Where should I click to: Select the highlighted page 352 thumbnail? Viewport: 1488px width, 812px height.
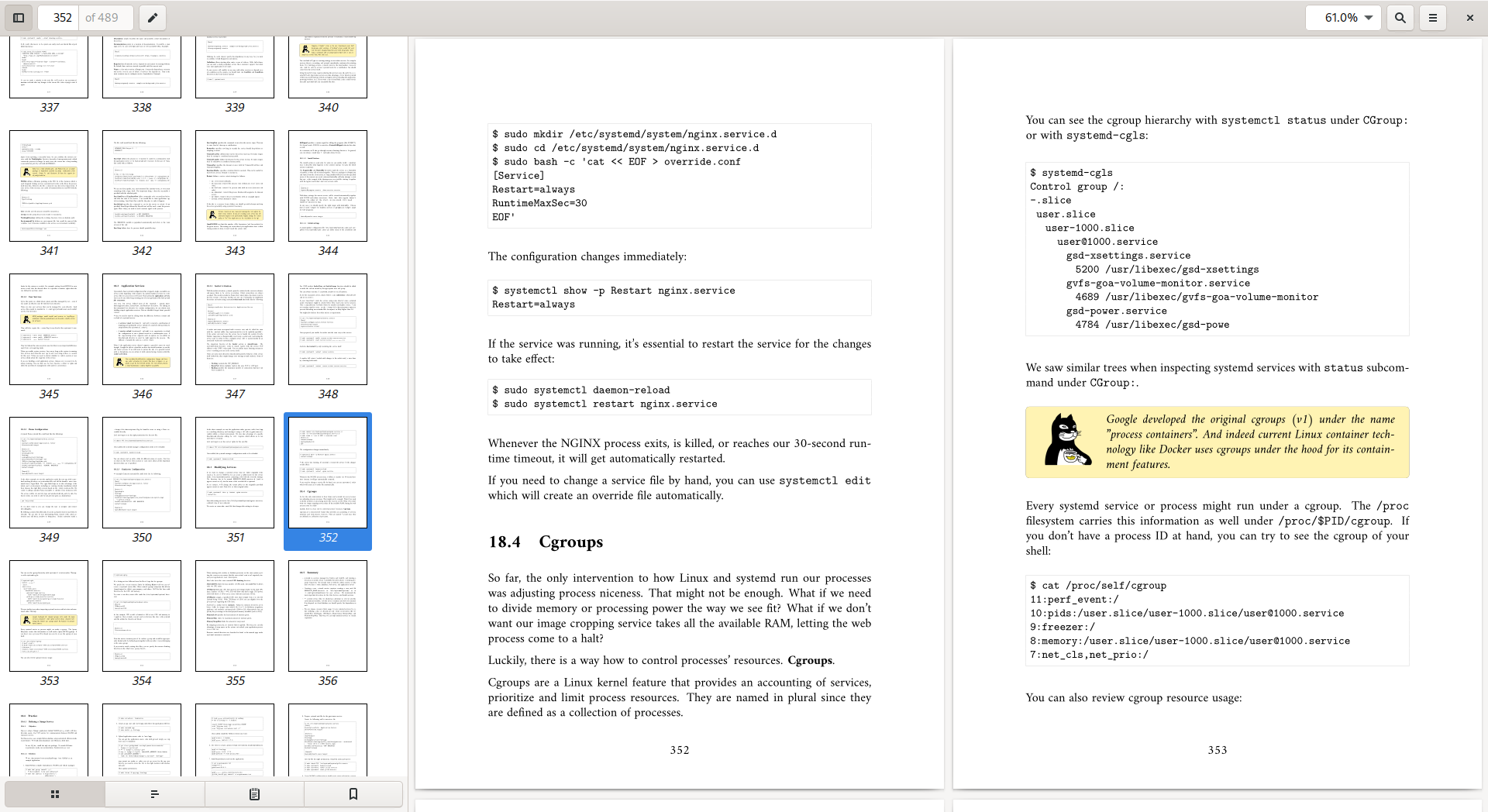[x=328, y=473]
